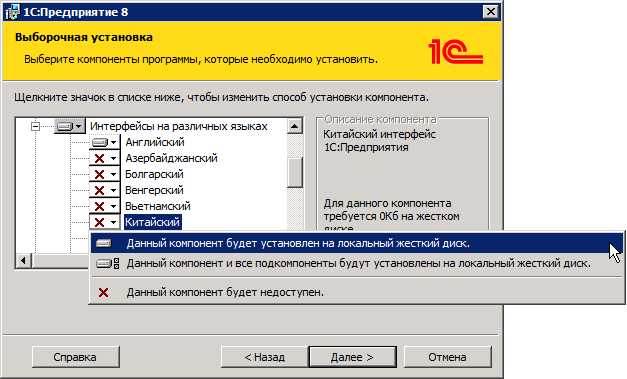Click the red X icon next to Азербайджанский
Image resolution: width=627 pixels, height=379 pixels.
point(100,158)
